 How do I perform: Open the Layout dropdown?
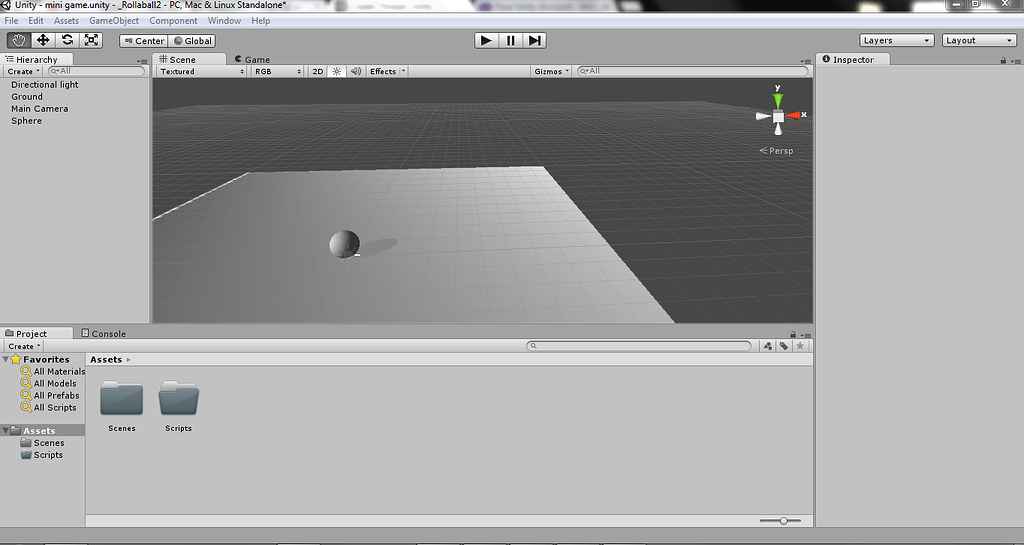click(x=979, y=41)
